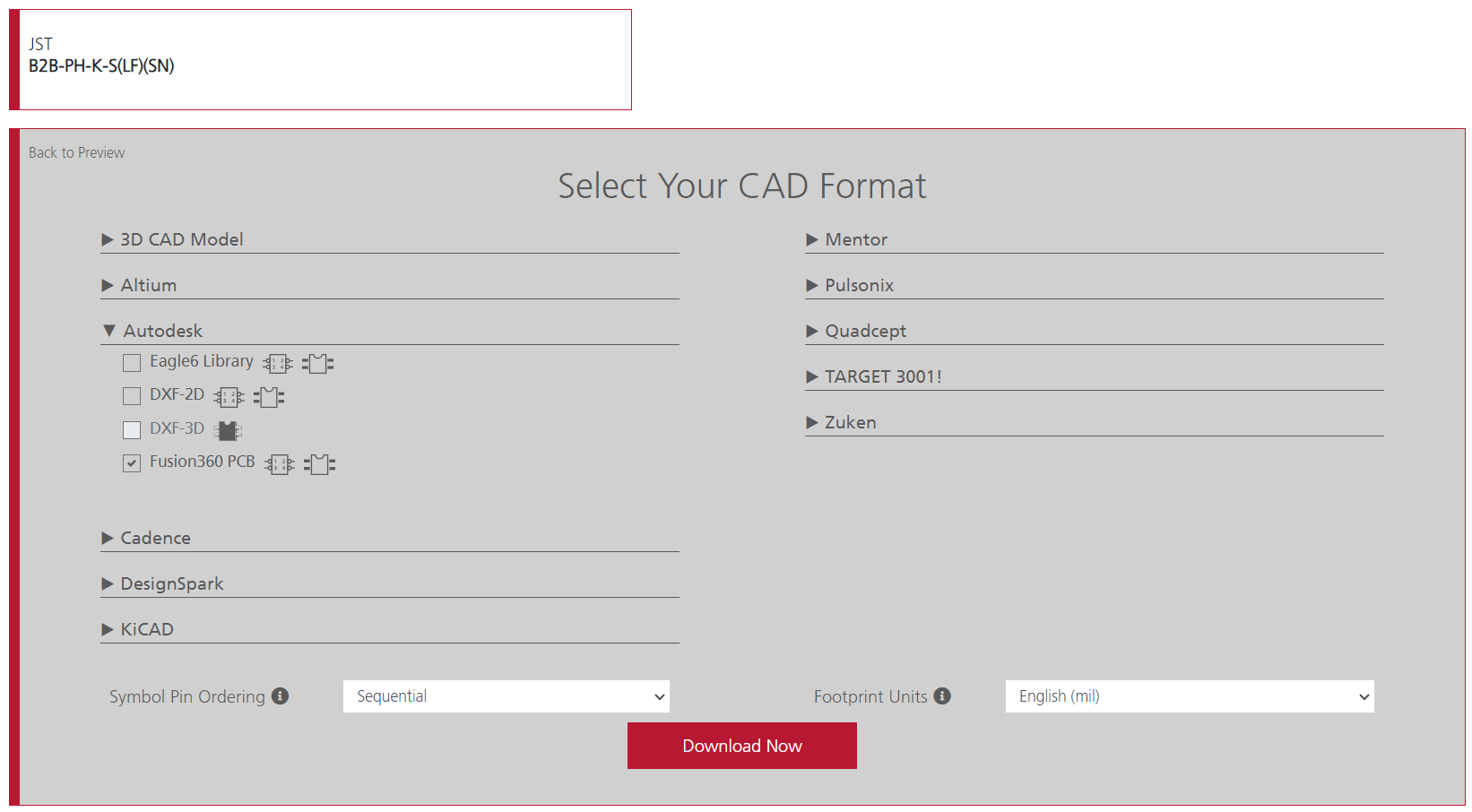Go back via Back to Preview link
Screen dimensions: 1472x812
[x=76, y=152]
